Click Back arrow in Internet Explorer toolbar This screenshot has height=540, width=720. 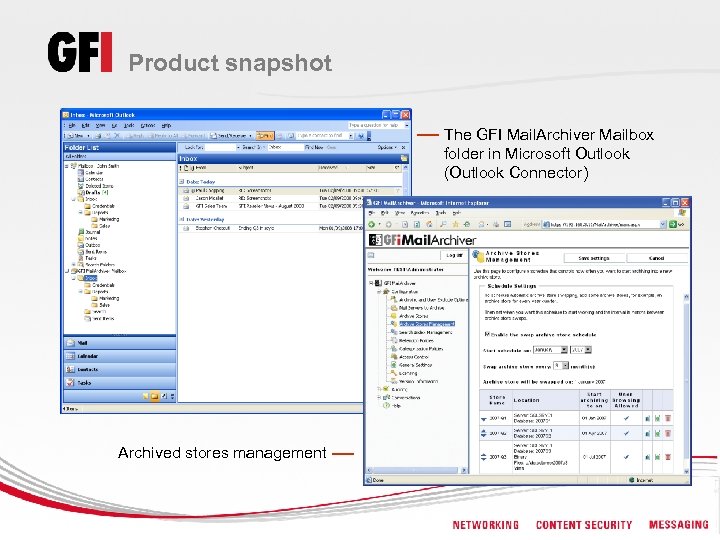(371, 225)
